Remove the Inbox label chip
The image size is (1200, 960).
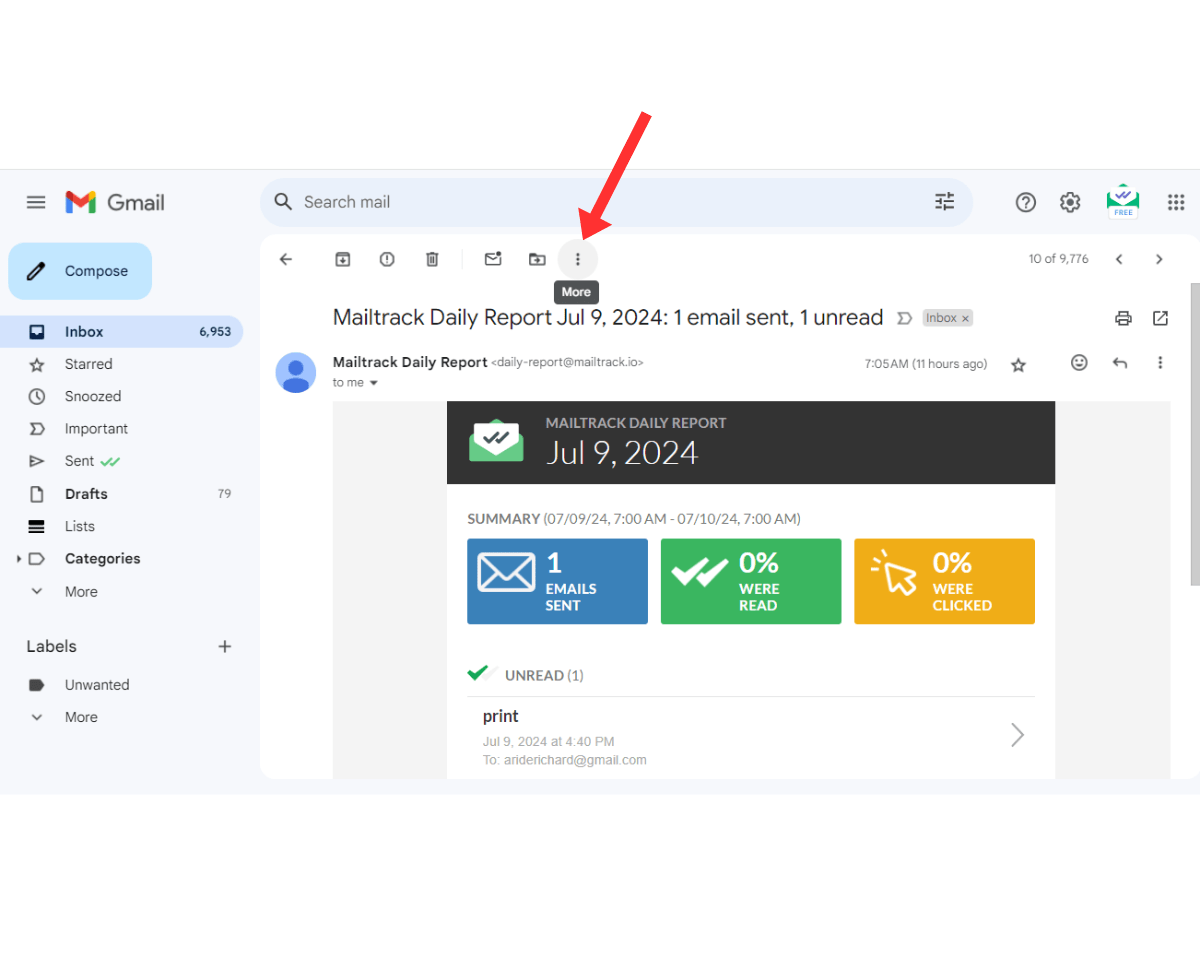[x=965, y=318]
